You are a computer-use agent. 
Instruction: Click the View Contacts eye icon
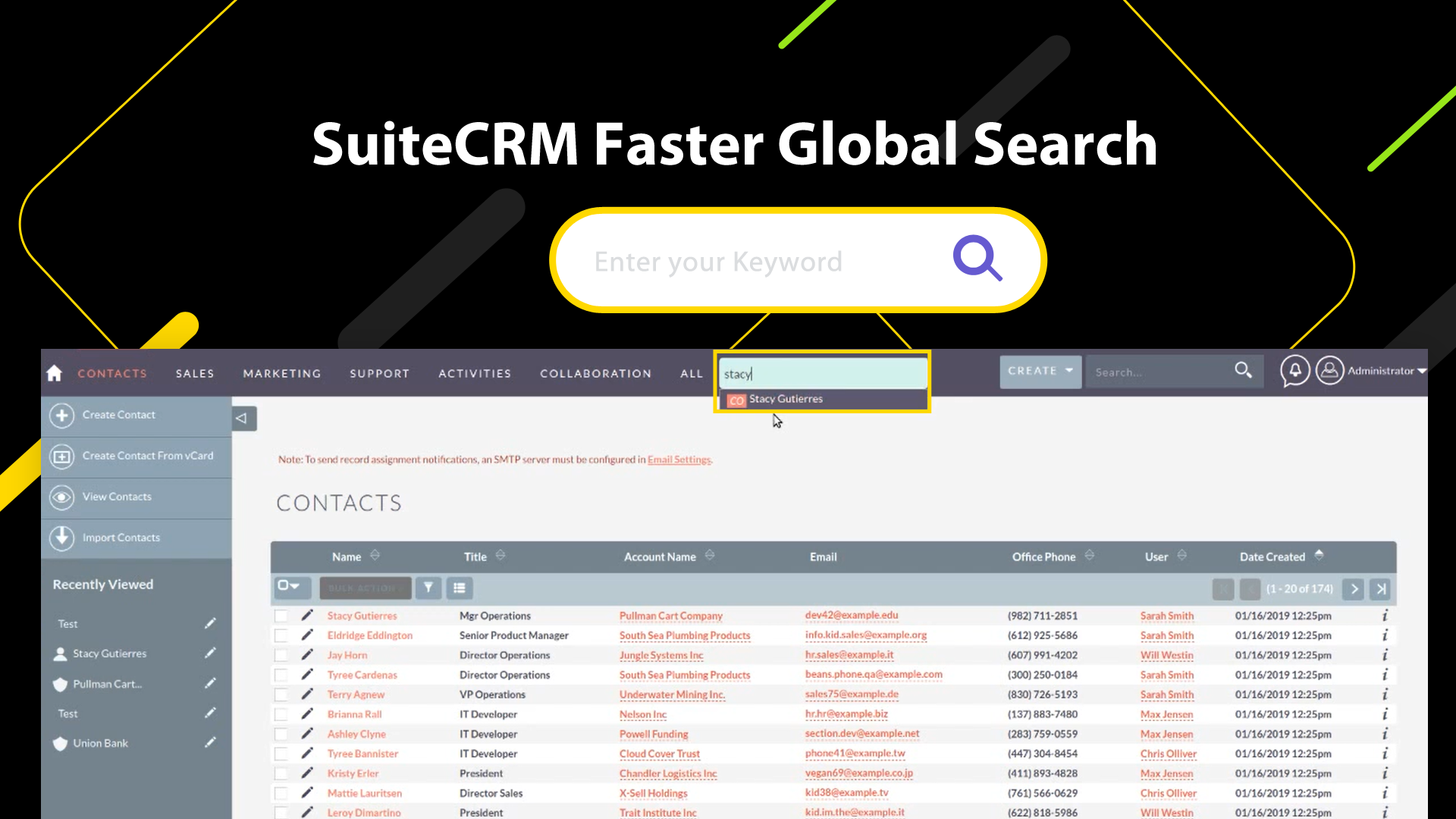pyautogui.click(x=61, y=497)
